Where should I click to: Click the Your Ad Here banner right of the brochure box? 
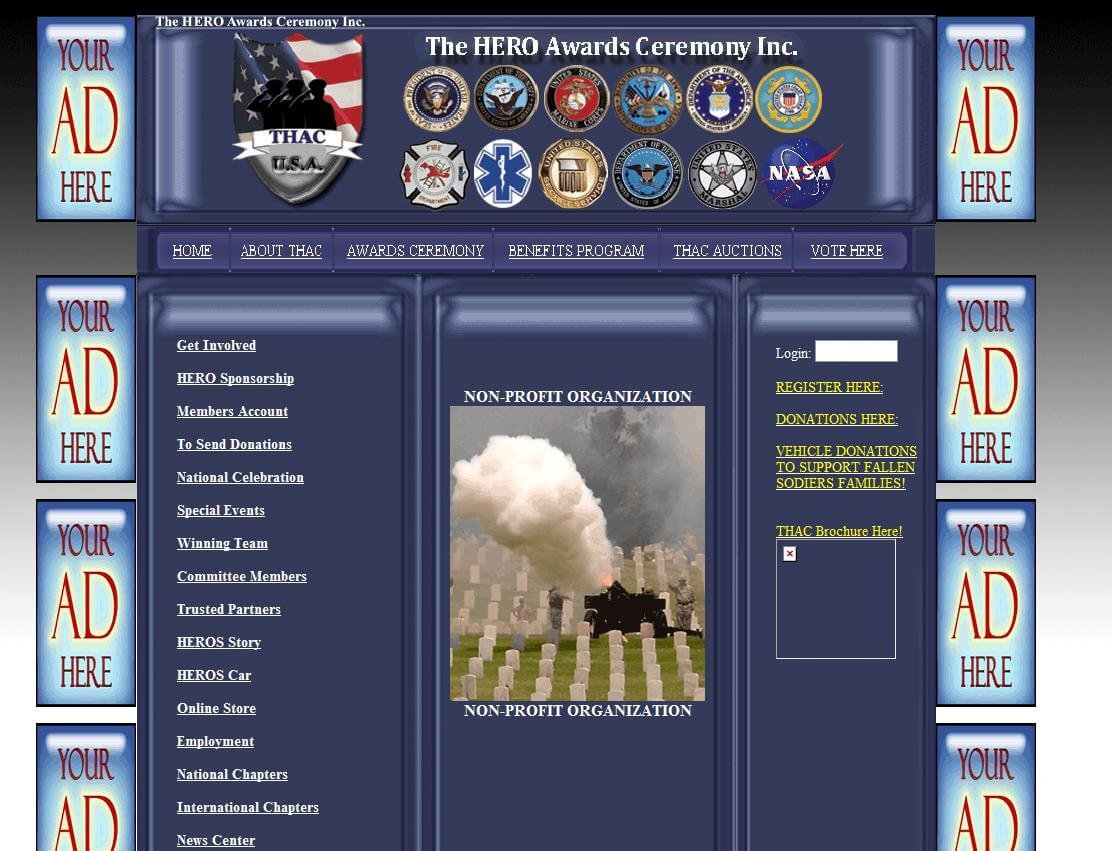(x=986, y=603)
